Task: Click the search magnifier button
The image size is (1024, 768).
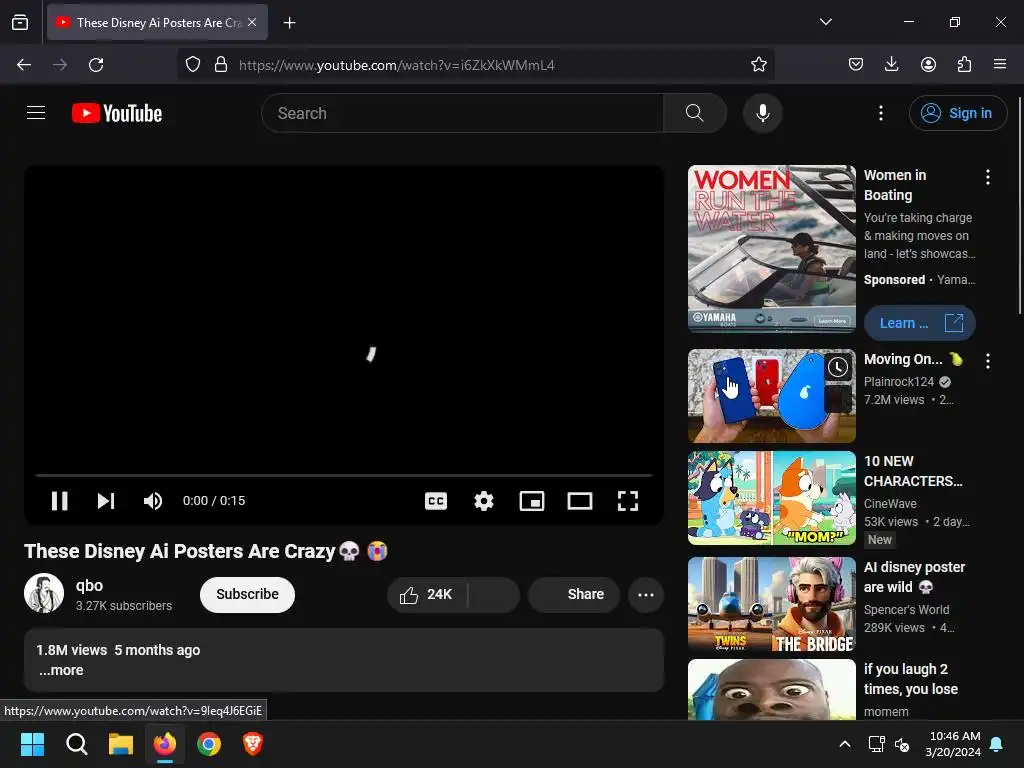Action: coord(695,113)
